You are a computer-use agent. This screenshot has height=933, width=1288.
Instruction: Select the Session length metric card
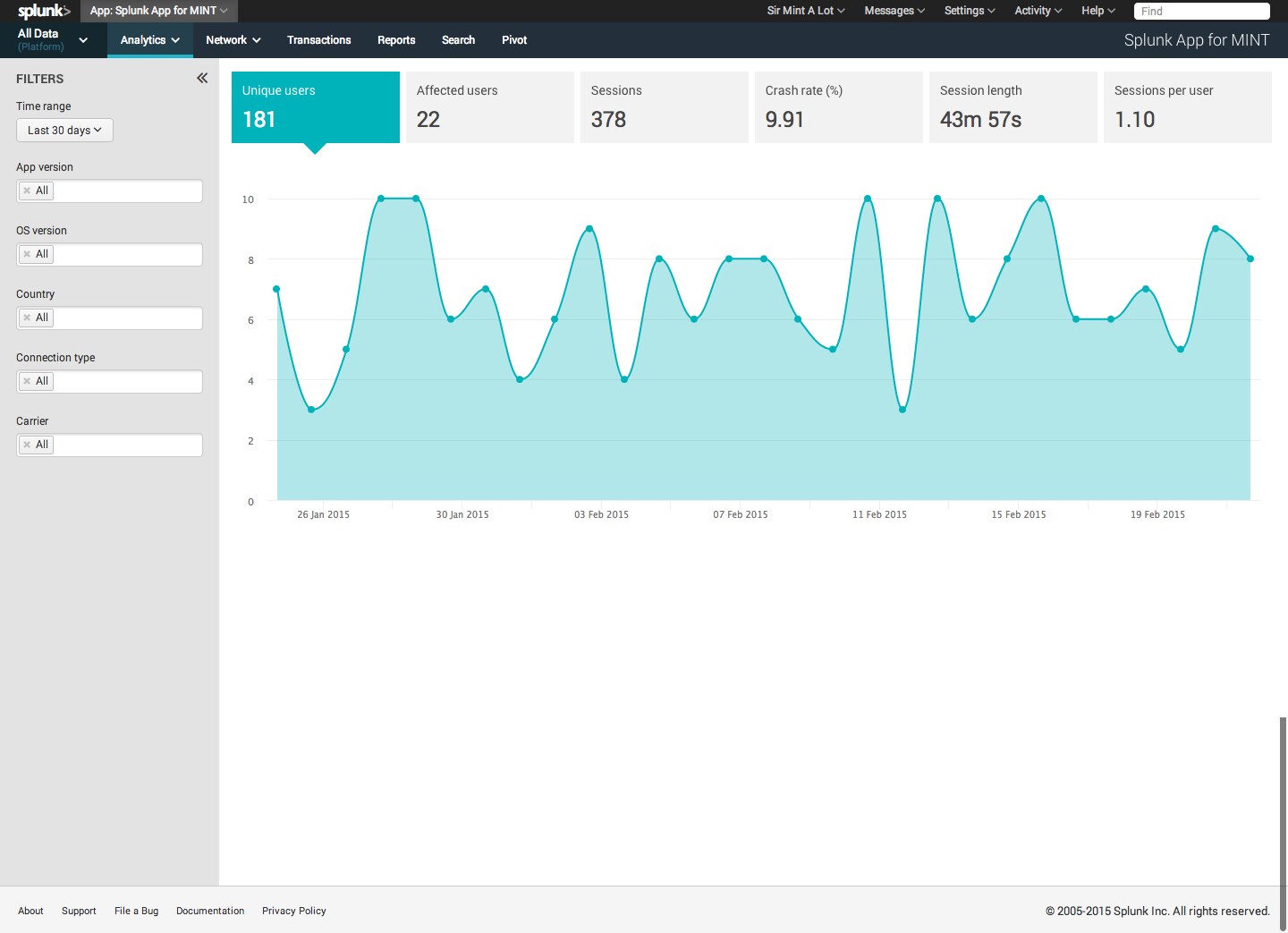coord(1013,107)
